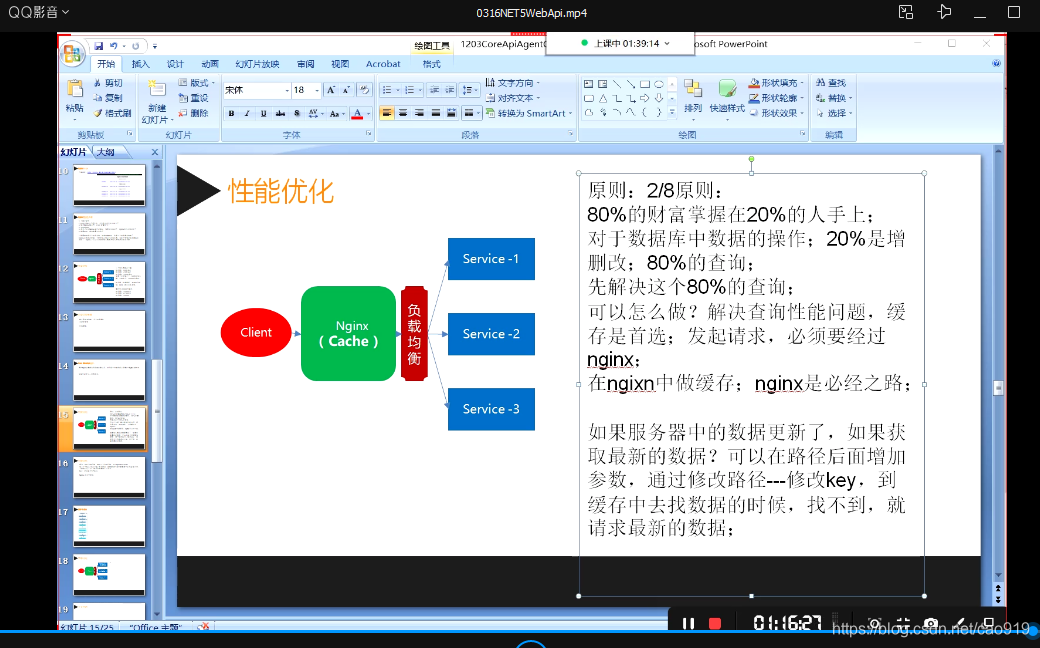
Task: Open the QQ影音 title menu dropdown
Action: (38, 13)
